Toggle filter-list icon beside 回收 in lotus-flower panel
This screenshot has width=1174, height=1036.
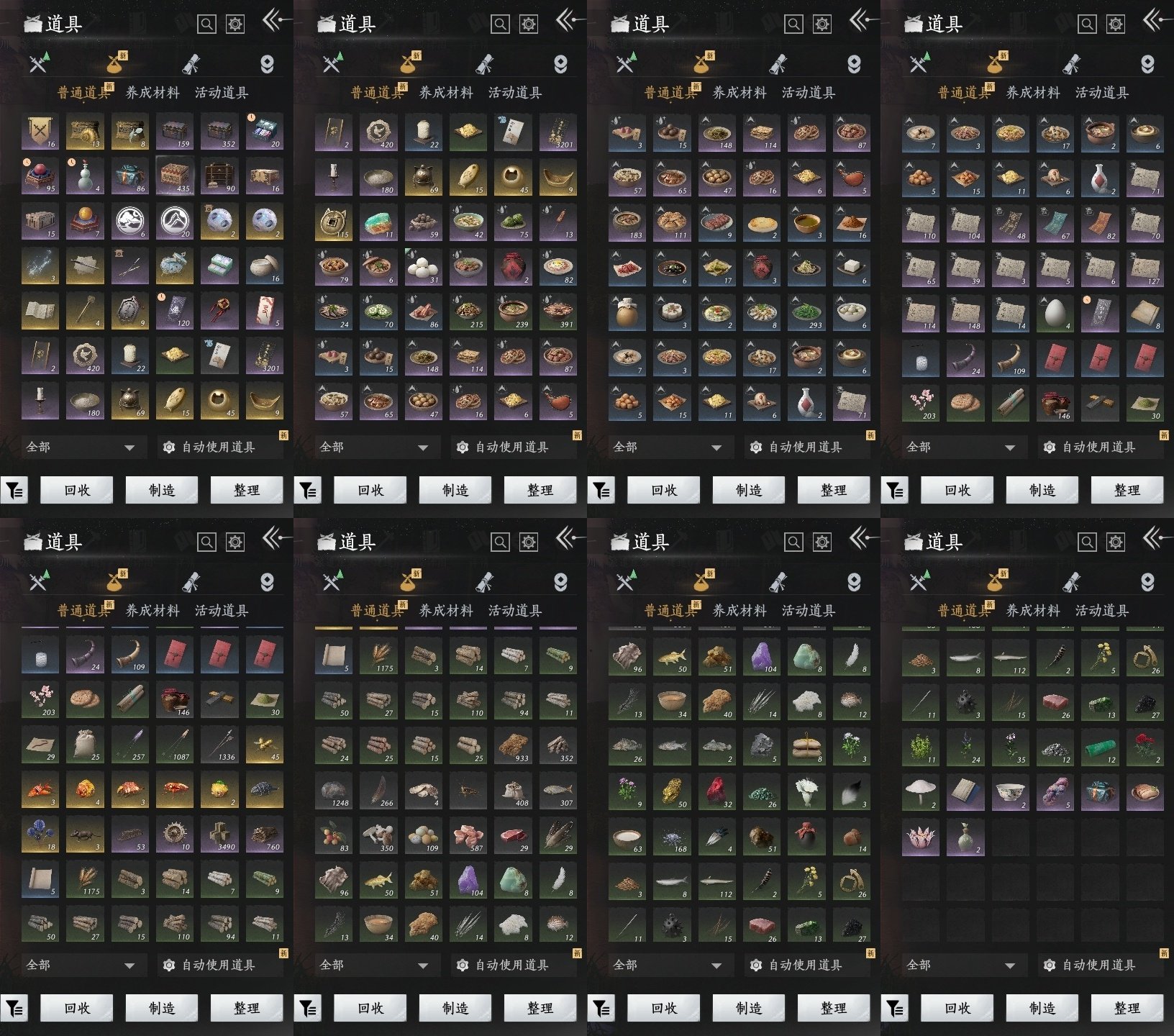895,1009
